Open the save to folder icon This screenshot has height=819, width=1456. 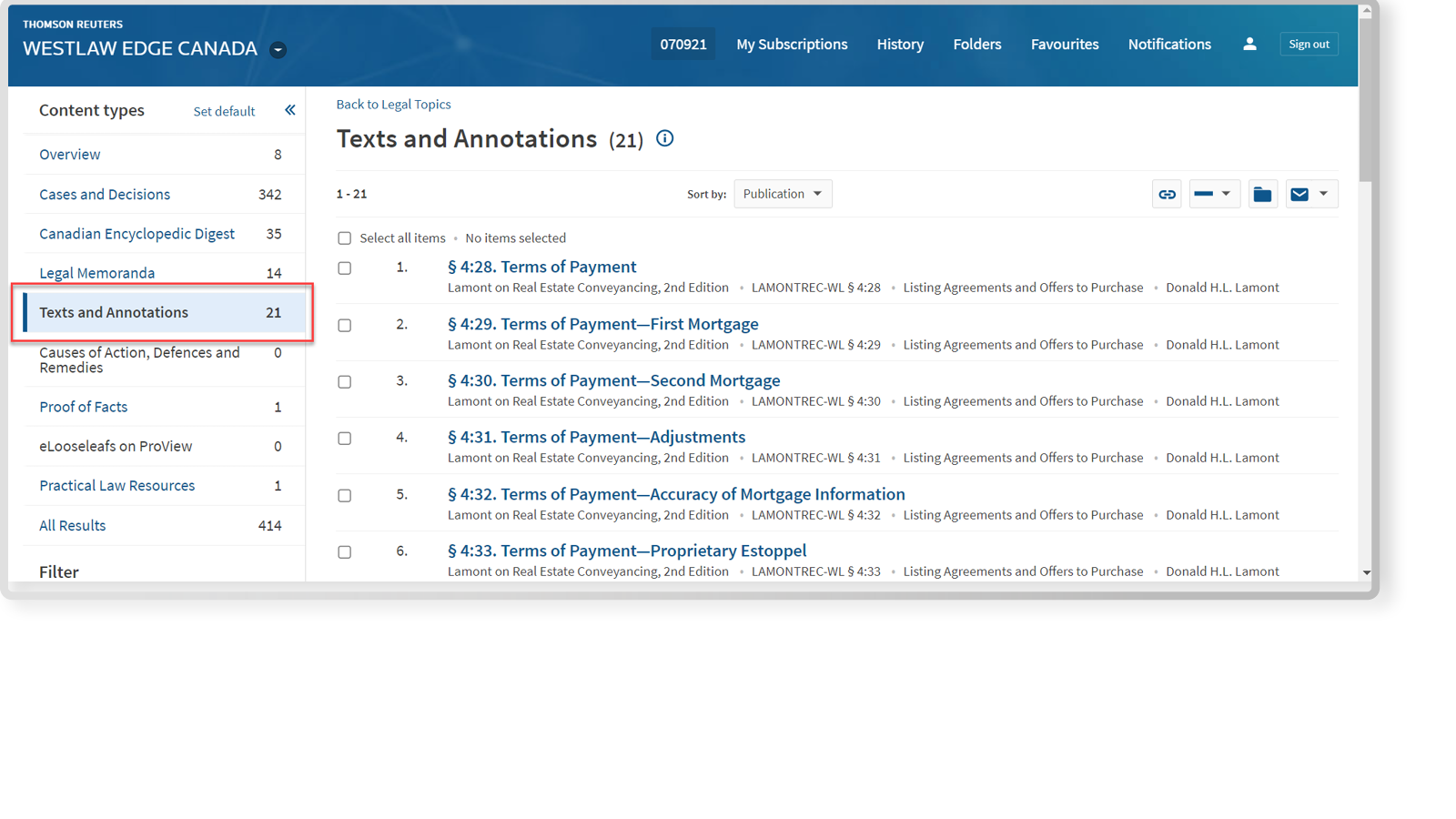[1262, 194]
